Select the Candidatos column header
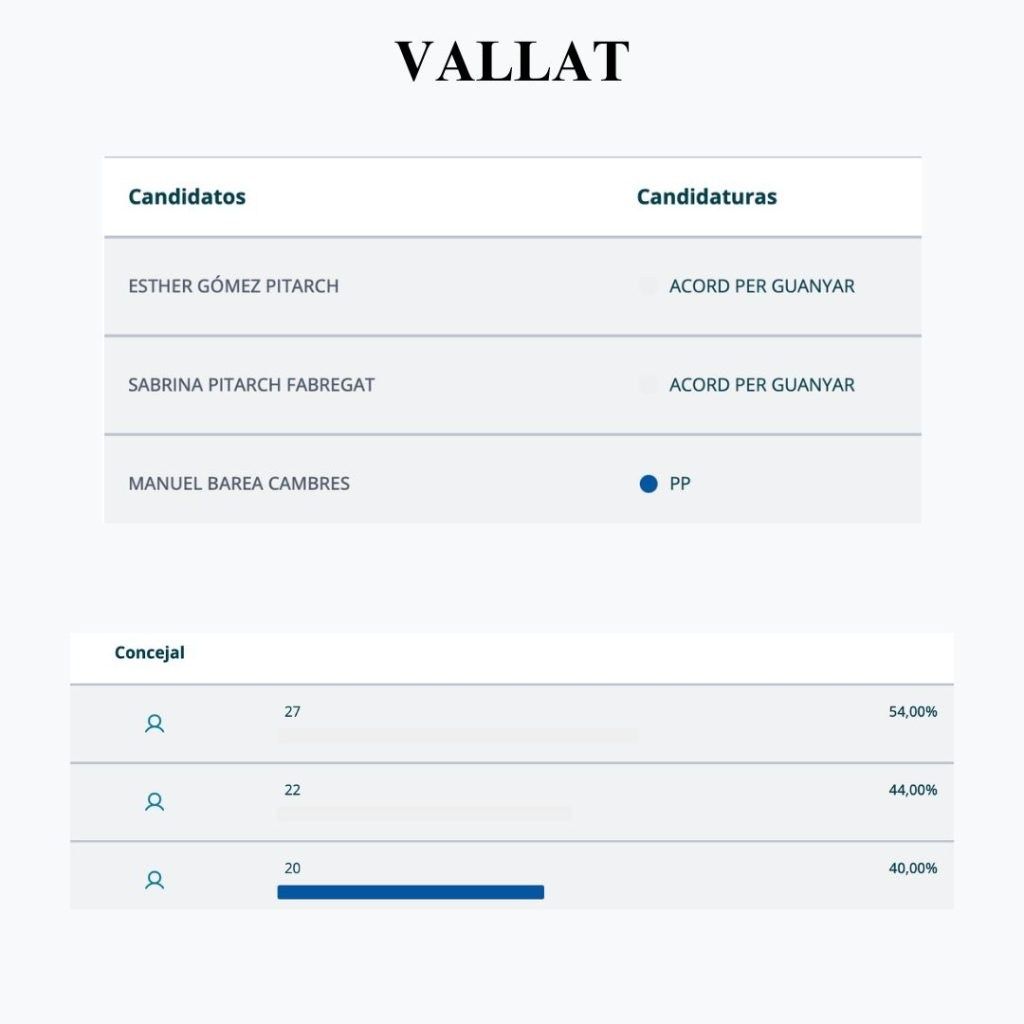Viewport: 1024px width, 1024px height. coord(187,197)
